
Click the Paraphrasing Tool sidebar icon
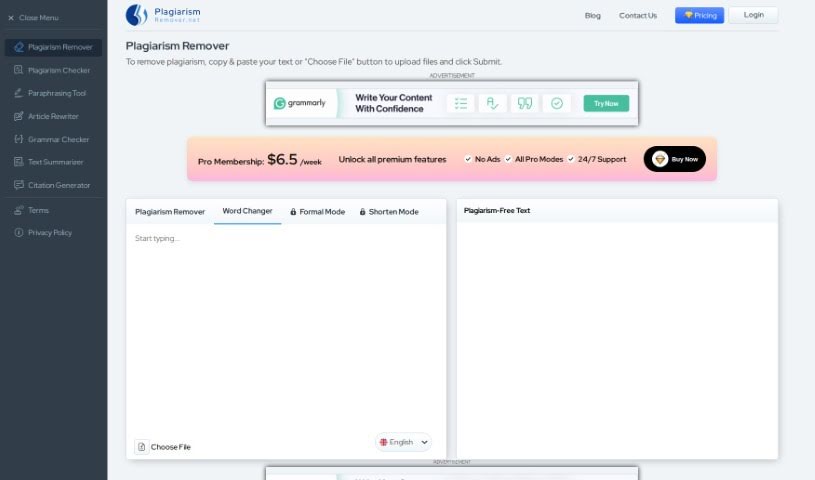19,93
